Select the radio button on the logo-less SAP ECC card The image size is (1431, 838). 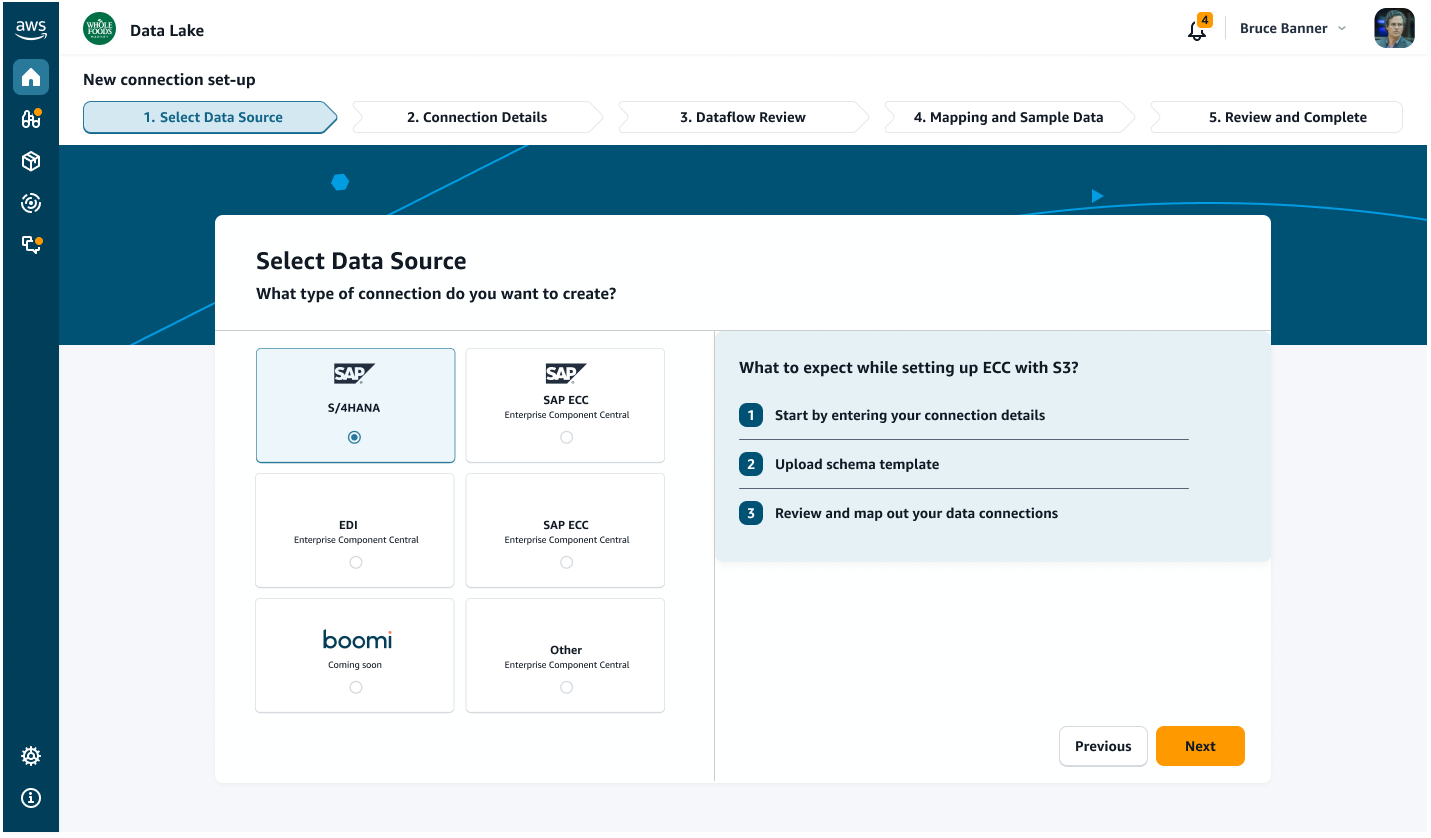coord(566,562)
